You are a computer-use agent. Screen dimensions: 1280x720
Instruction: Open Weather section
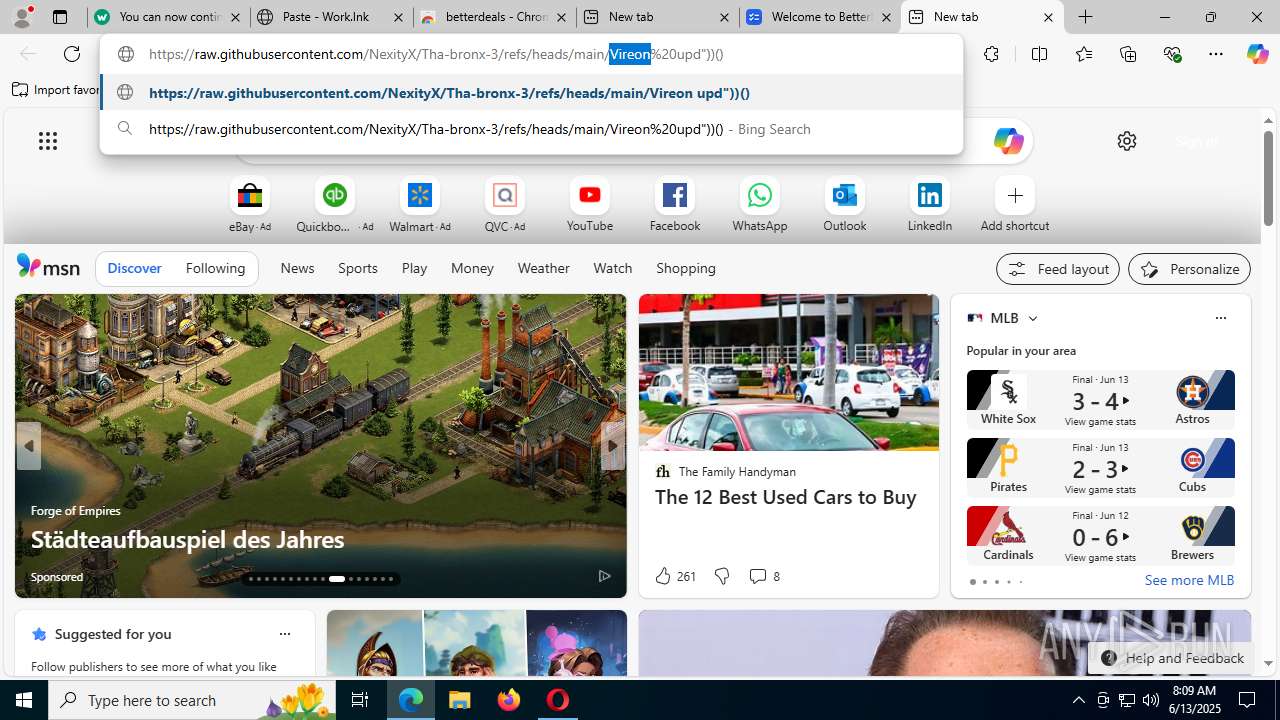(x=543, y=268)
